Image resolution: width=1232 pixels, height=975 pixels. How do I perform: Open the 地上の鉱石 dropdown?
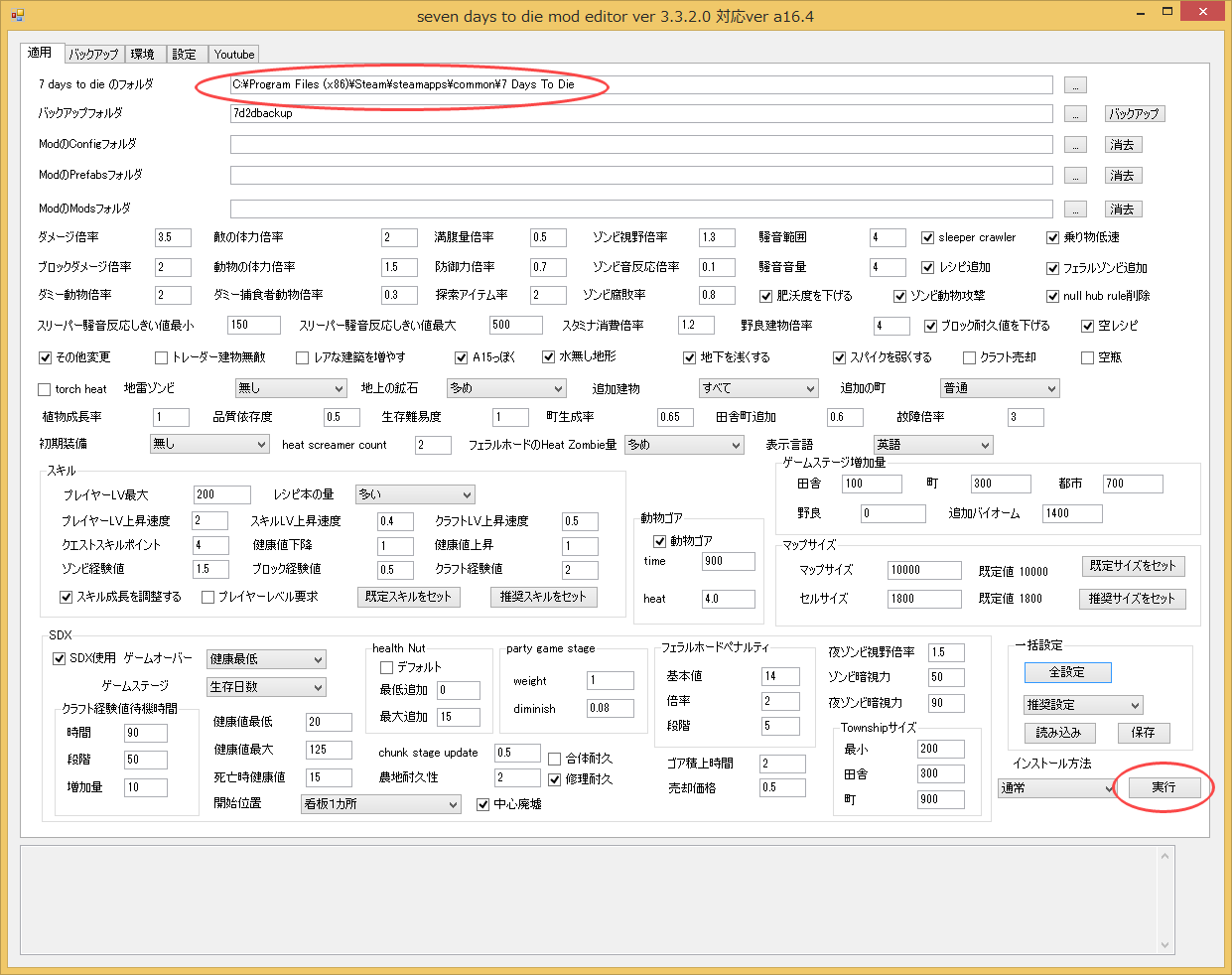pos(506,388)
